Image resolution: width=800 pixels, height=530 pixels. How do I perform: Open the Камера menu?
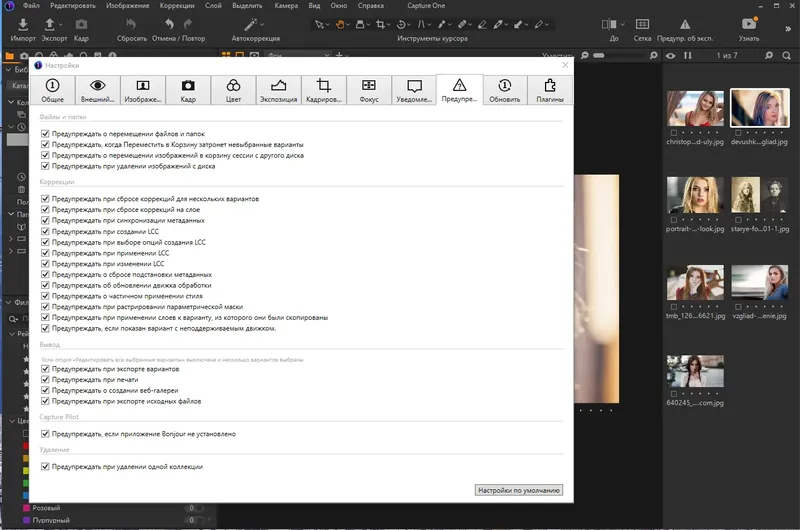pyautogui.click(x=286, y=6)
